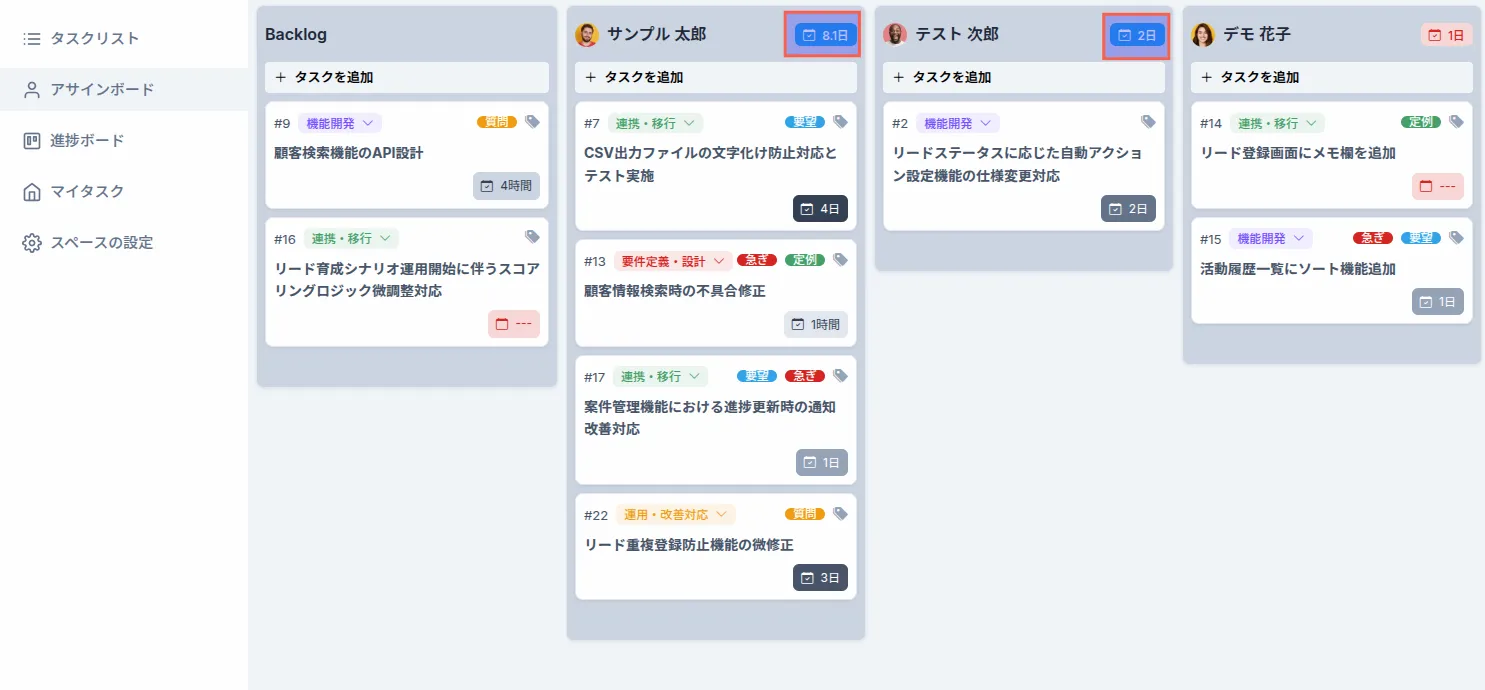The width and height of the screenshot is (1485, 690).
Task: Click the red --- deadline badge on task #16
Action: click(513, 324)
